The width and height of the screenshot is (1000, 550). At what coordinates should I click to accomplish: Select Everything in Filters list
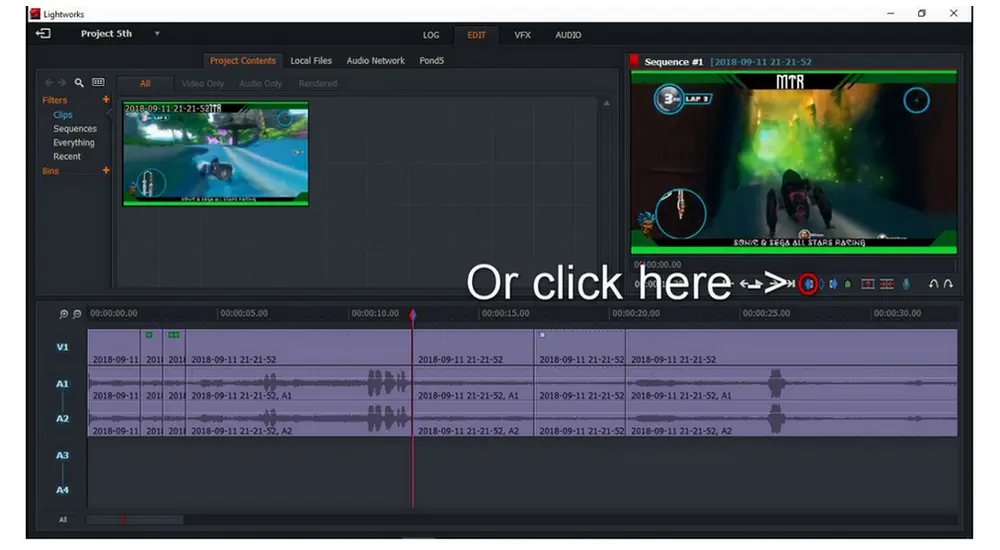(73, 143)
